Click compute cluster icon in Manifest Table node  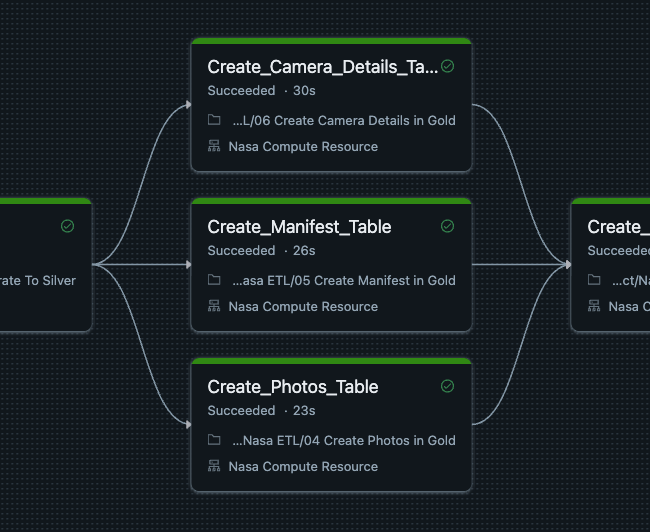214,306
